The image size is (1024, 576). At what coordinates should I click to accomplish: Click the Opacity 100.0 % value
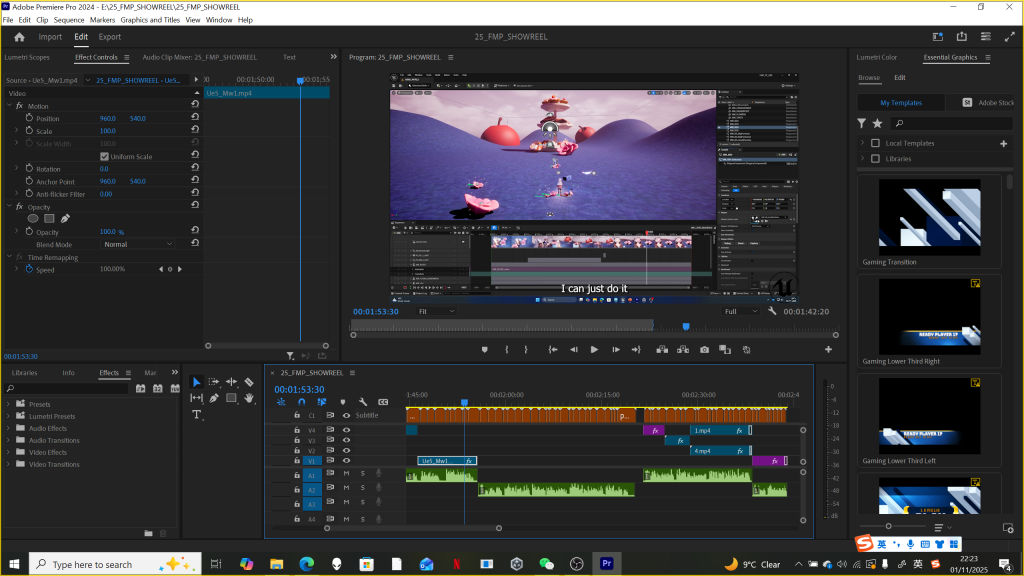coord(108,232)
